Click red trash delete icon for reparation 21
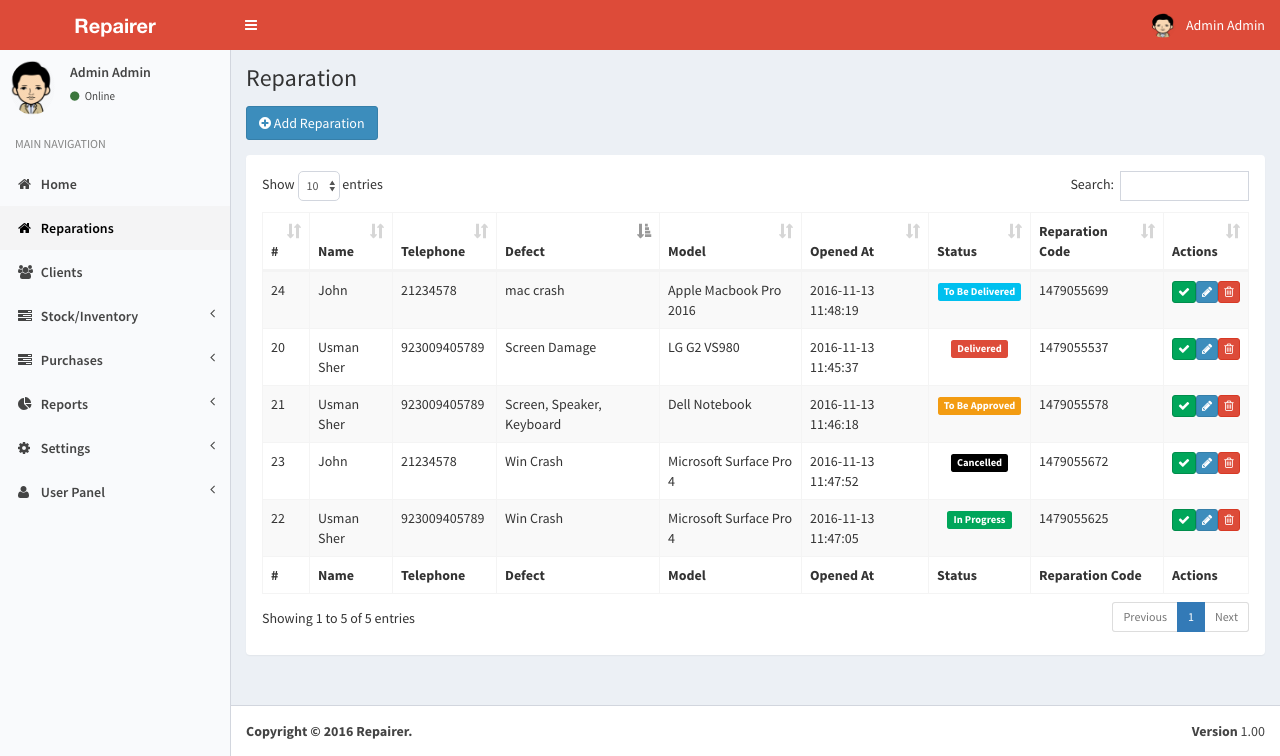This screenshot has height=756, width=1280. (x=1229, y=406)
